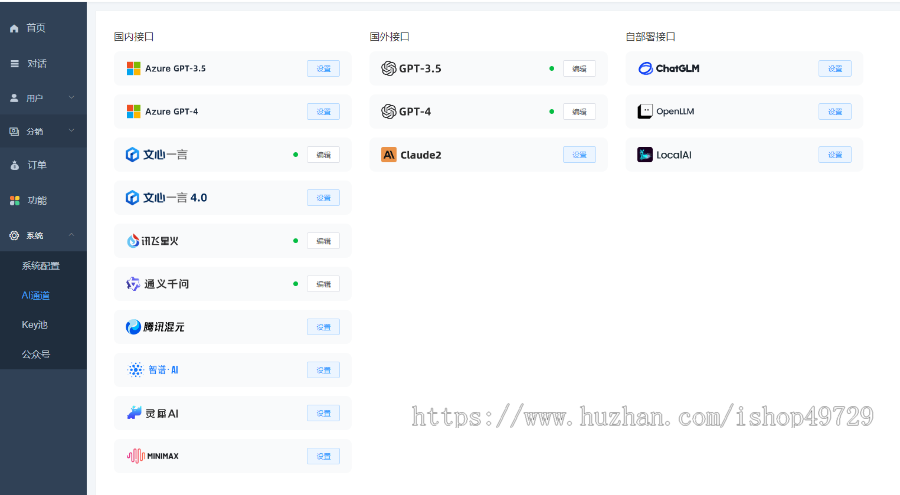Image resolution: width=900 pixels, height=495 pixels.
Task: Open 功能 in the sidebar
Action: tap(37, 200)
